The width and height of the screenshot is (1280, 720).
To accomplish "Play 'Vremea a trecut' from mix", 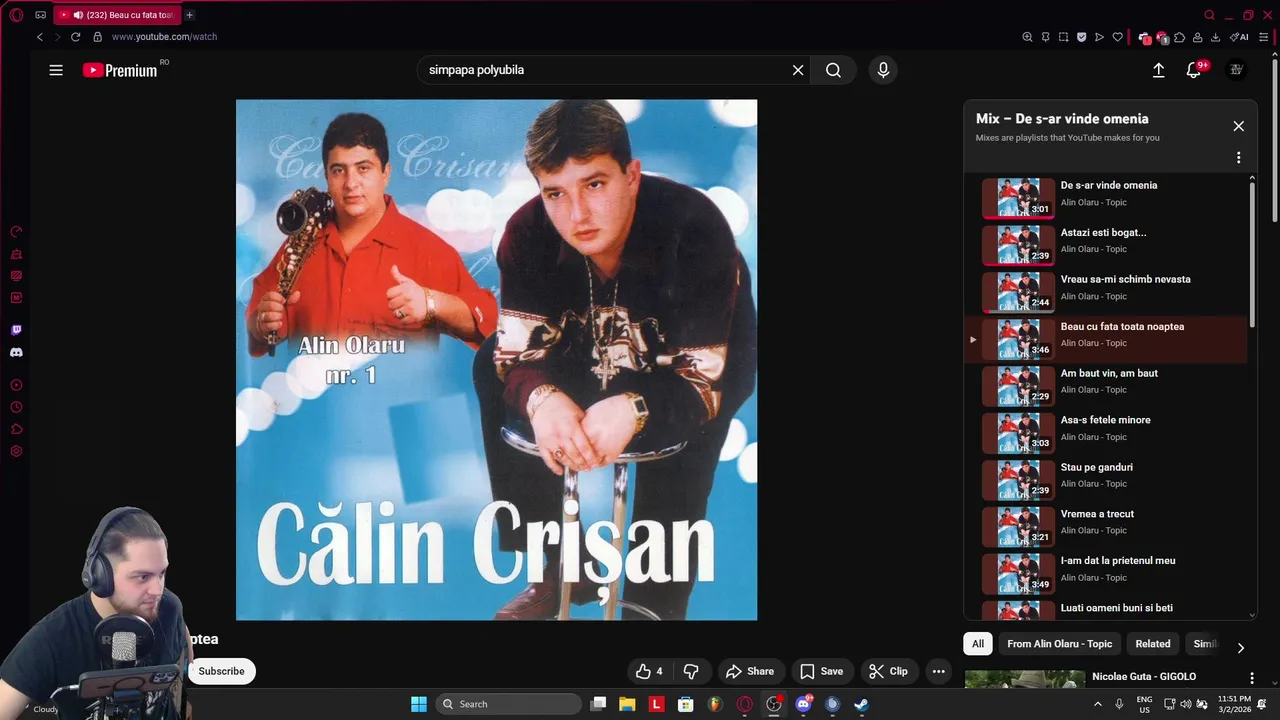I will pos(1108,526).
